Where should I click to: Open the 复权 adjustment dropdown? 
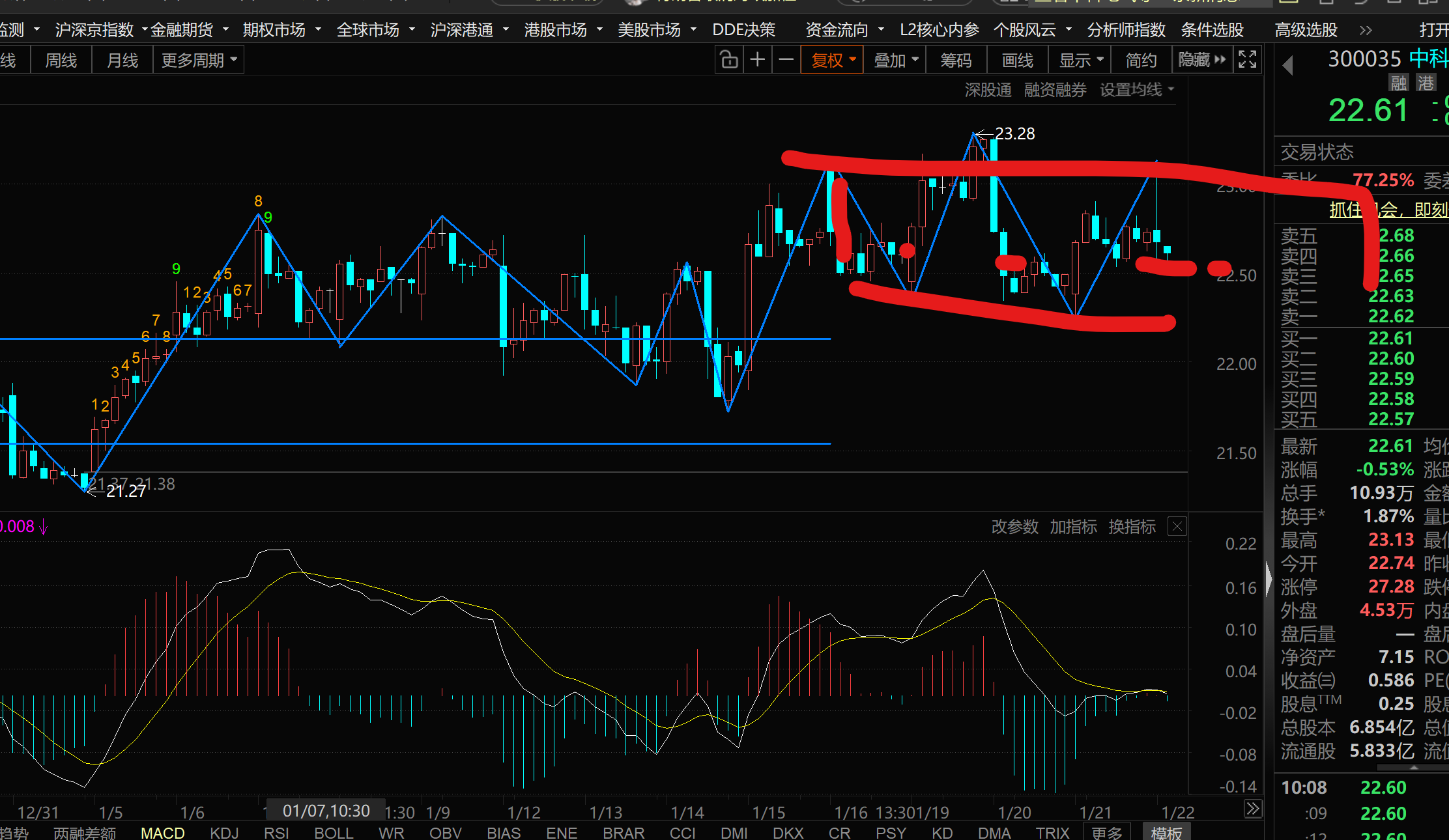pyautogui.click(x=832, y=60)
